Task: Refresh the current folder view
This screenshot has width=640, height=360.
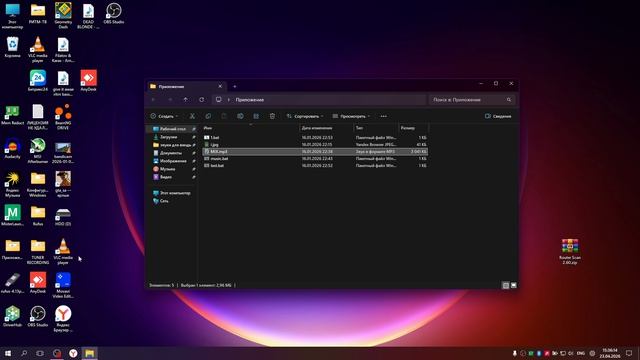Action: pos(202,100)
